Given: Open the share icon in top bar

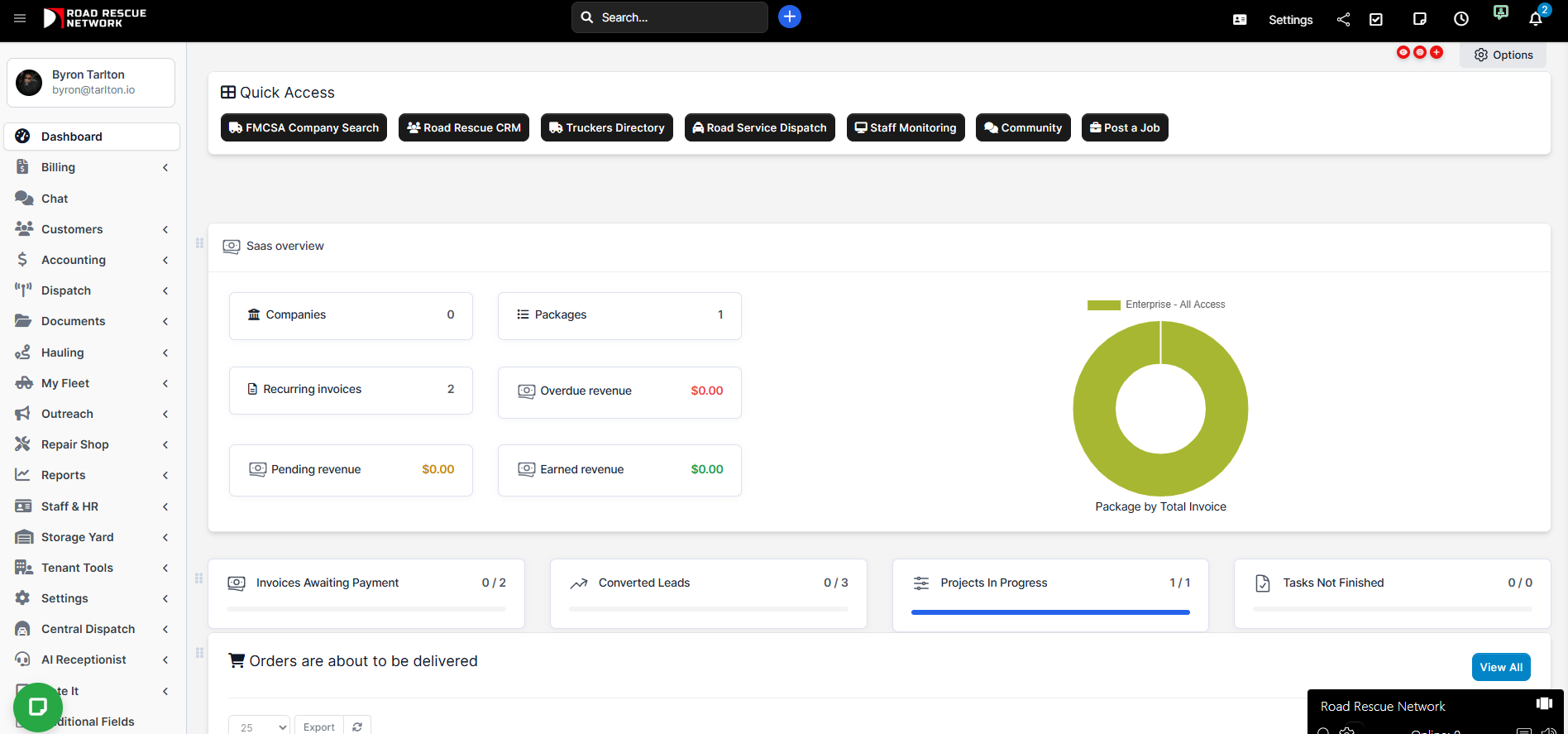Looking at the screenshot, I should (1343, 20).
